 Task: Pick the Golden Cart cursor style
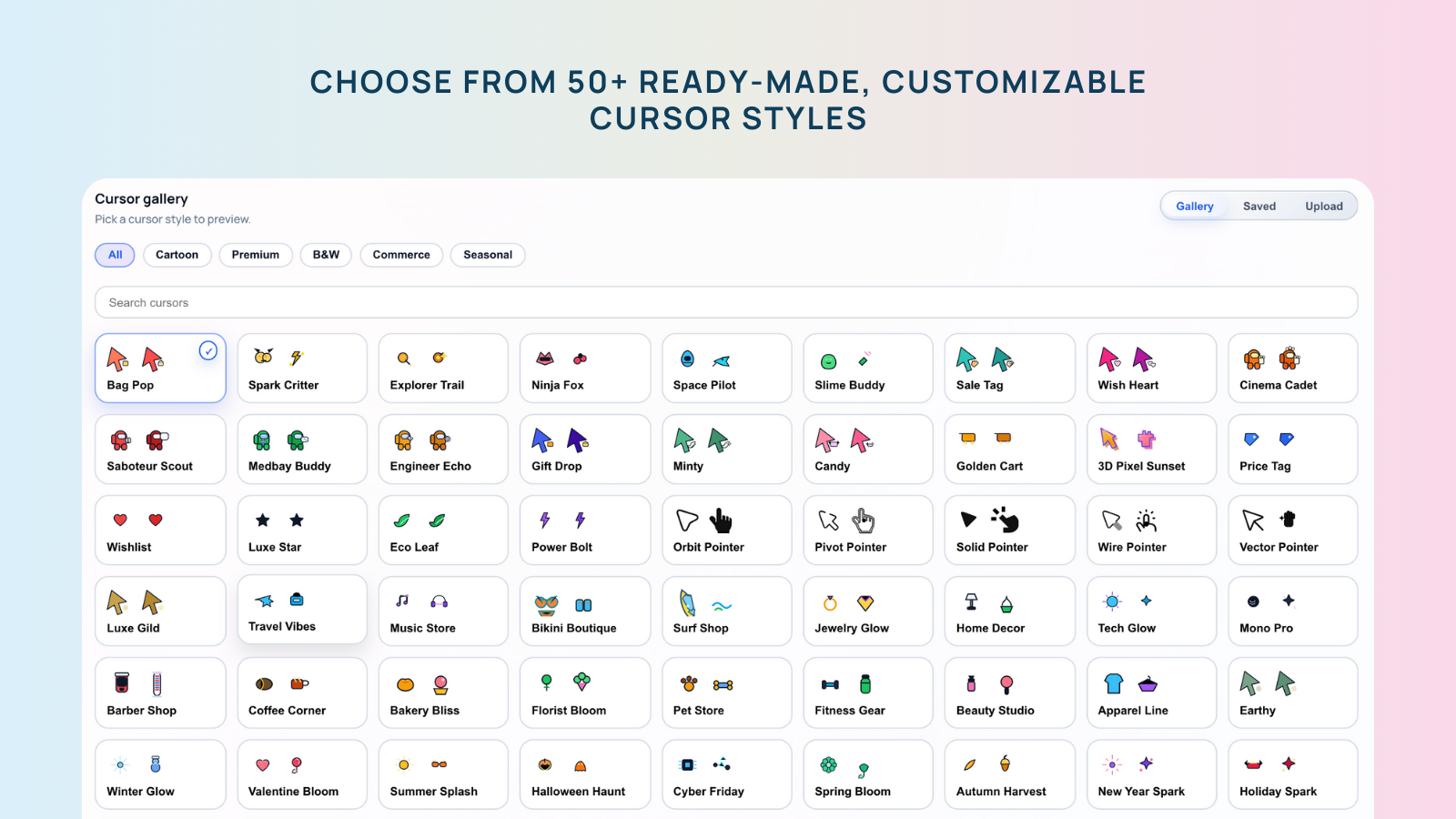[1009, 449]
